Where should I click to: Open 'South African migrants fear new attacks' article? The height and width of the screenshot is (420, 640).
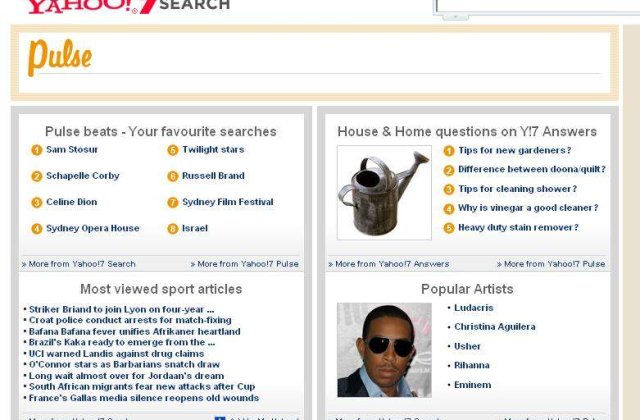[x=142, y=387]
